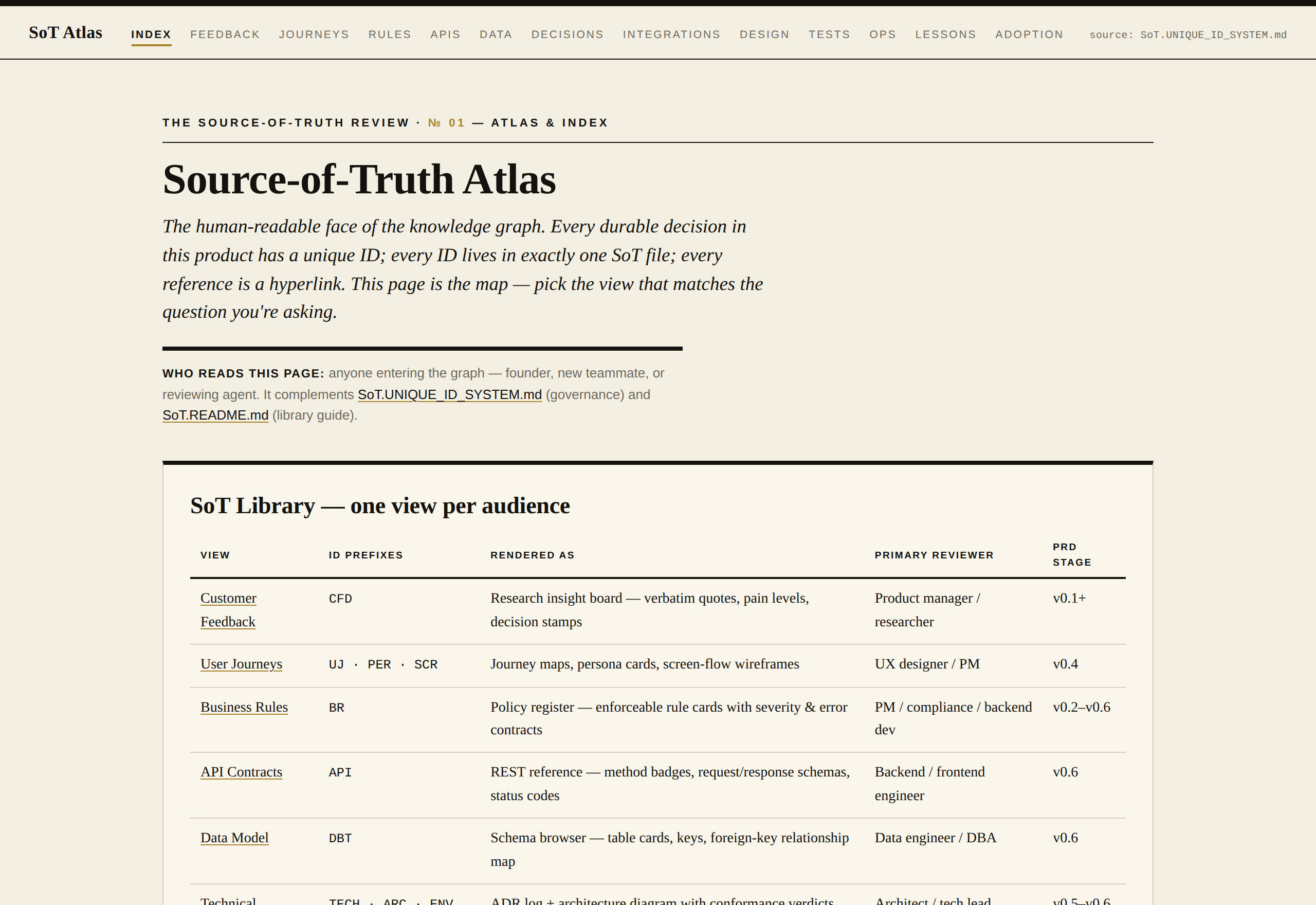This screenshot has height=905, width=1316.
Task: Open the ADOPTION nav item
Action: [x=1029, y=34]
